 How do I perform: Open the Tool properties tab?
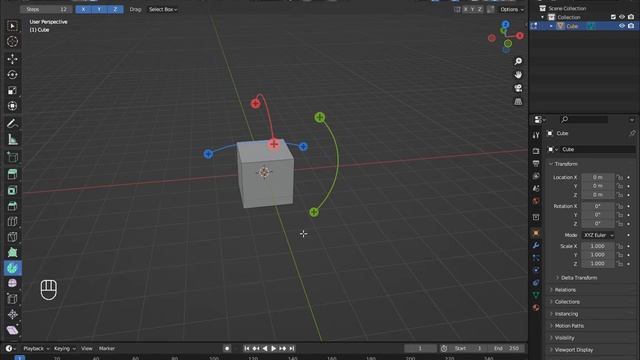click(536, 135)
